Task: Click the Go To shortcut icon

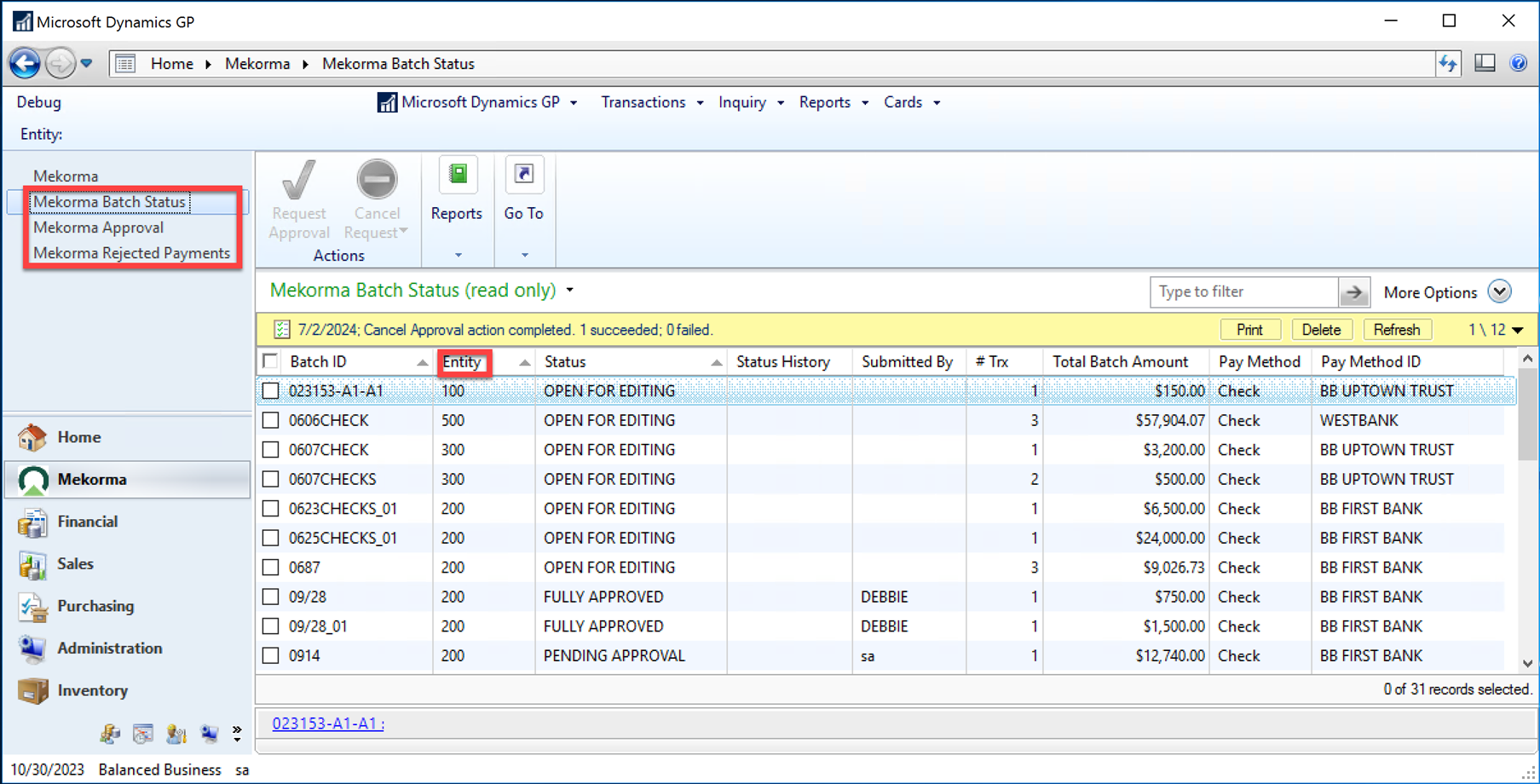Action: click(x=524, y=175)
